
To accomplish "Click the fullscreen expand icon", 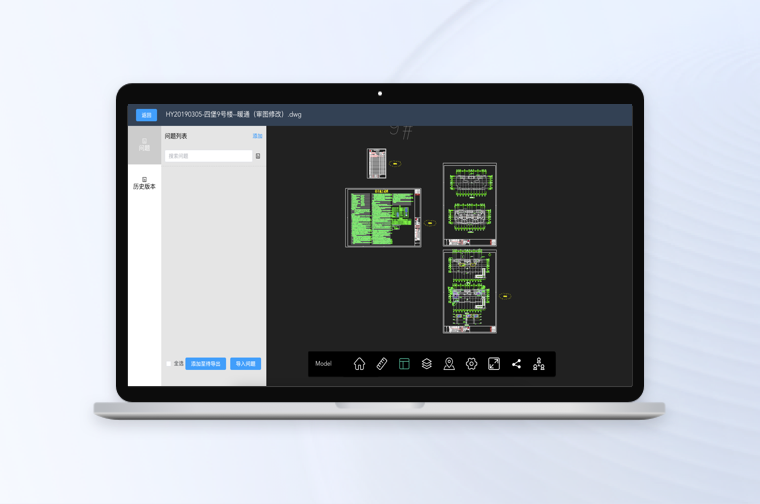I will (494, 364).
